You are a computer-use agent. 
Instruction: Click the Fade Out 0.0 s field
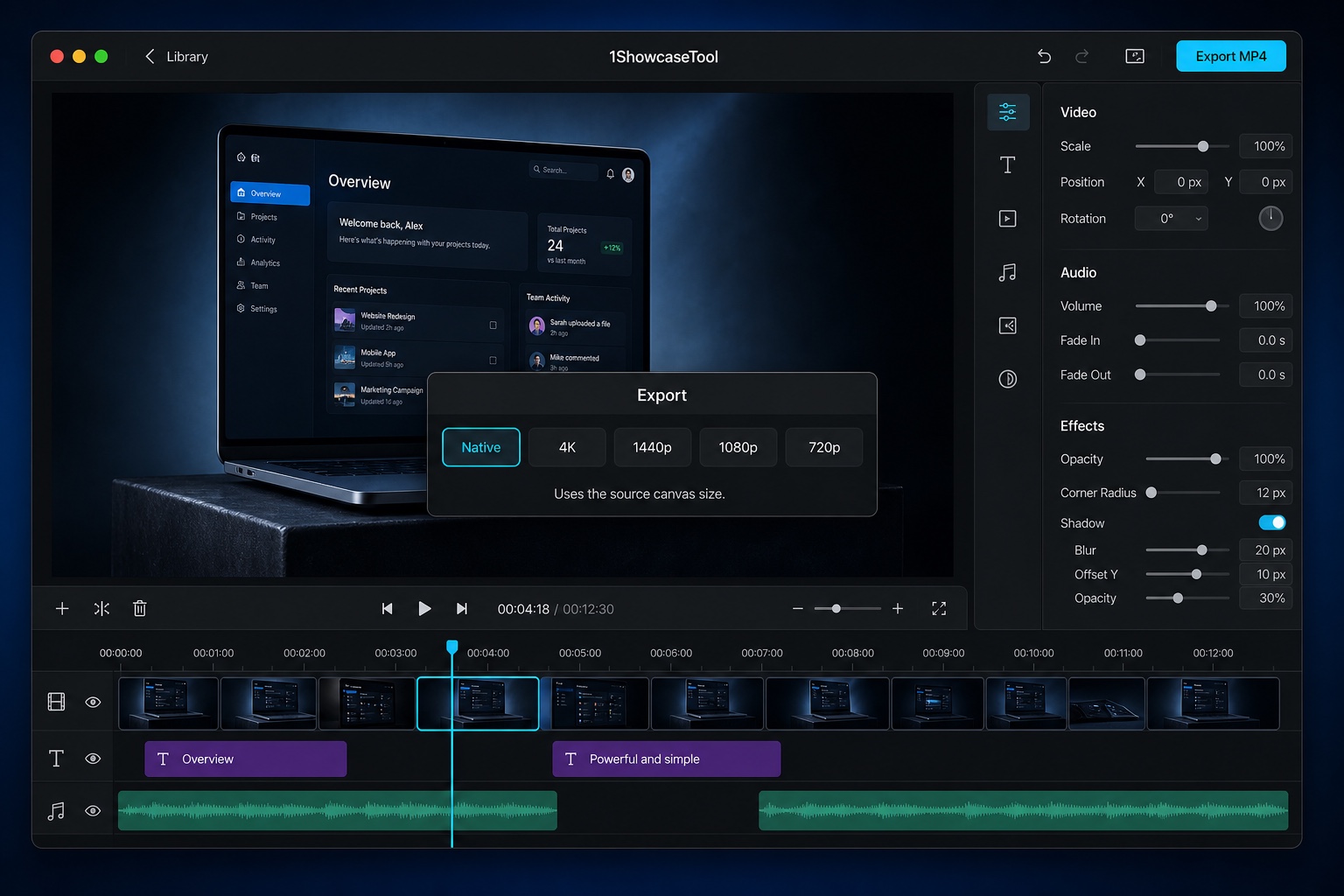point(1266,374)
